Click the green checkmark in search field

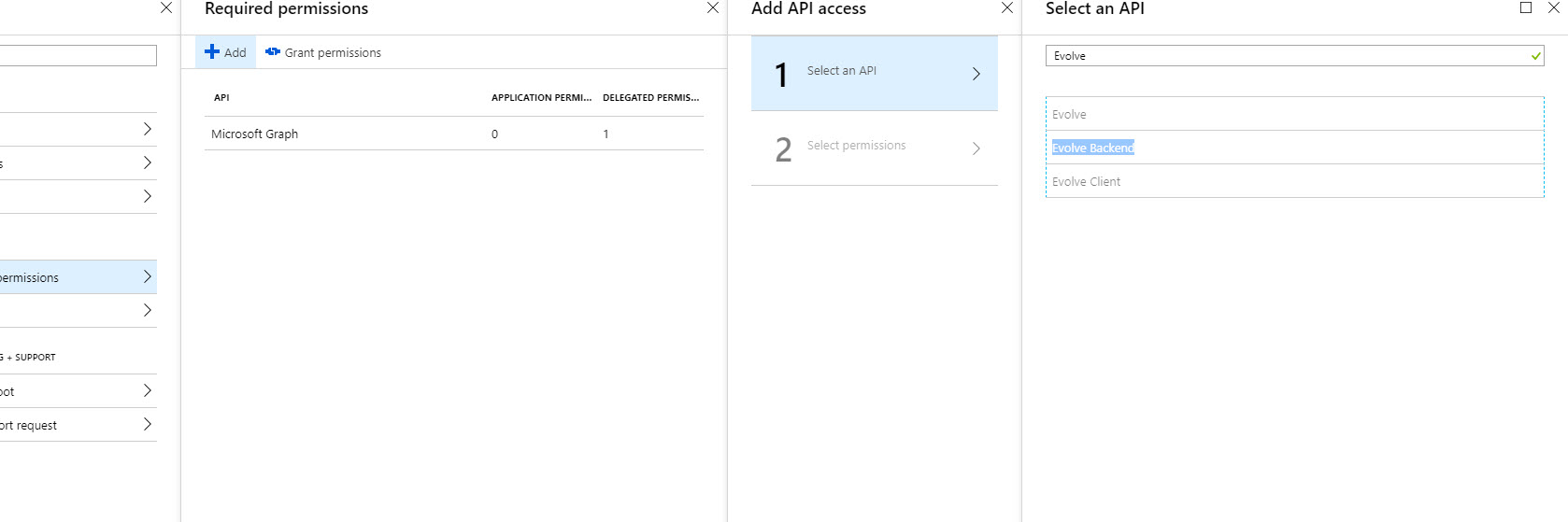(x=1535, y=56)
